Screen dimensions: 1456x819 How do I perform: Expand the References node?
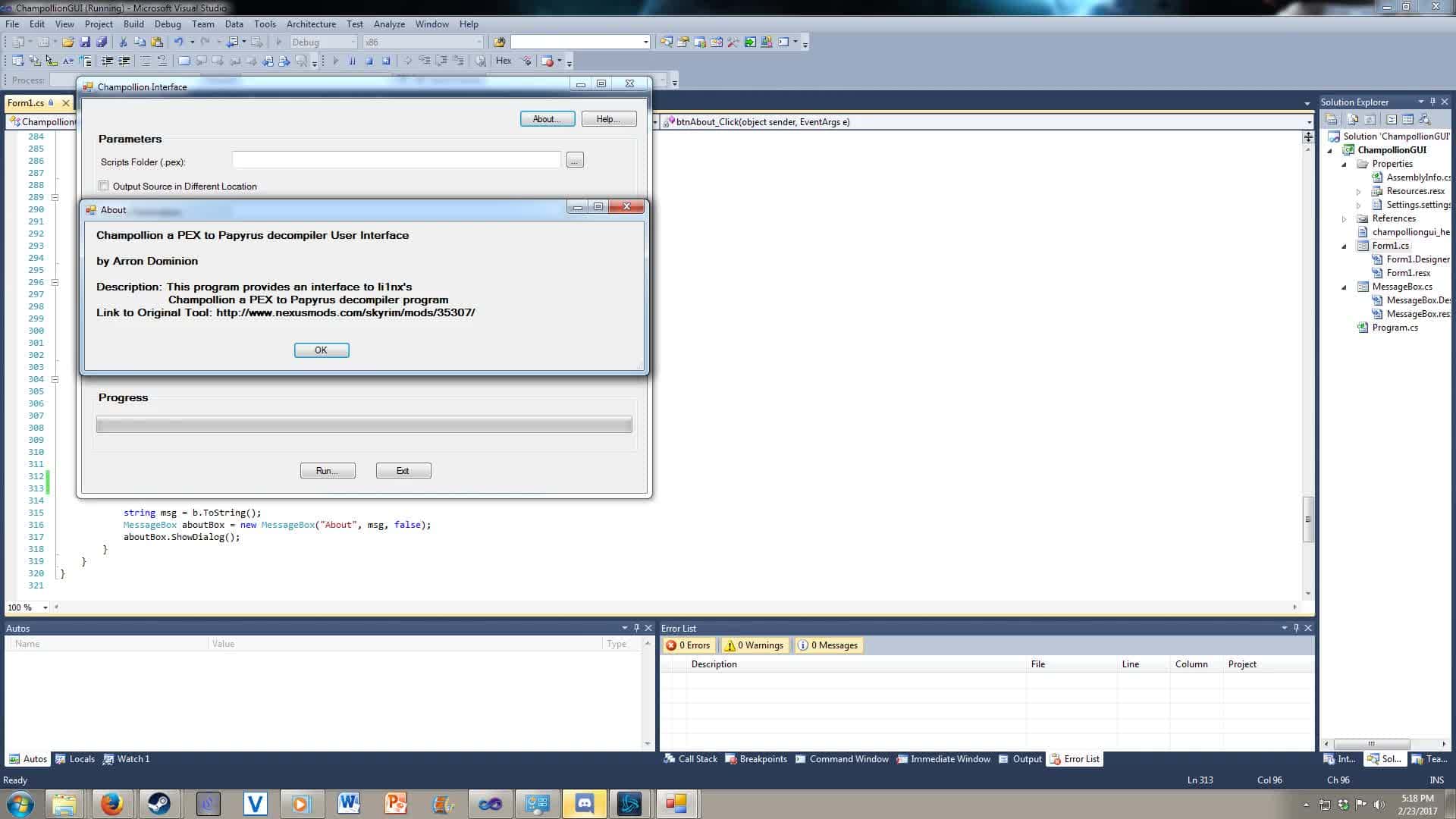(x=1345, y=218)
